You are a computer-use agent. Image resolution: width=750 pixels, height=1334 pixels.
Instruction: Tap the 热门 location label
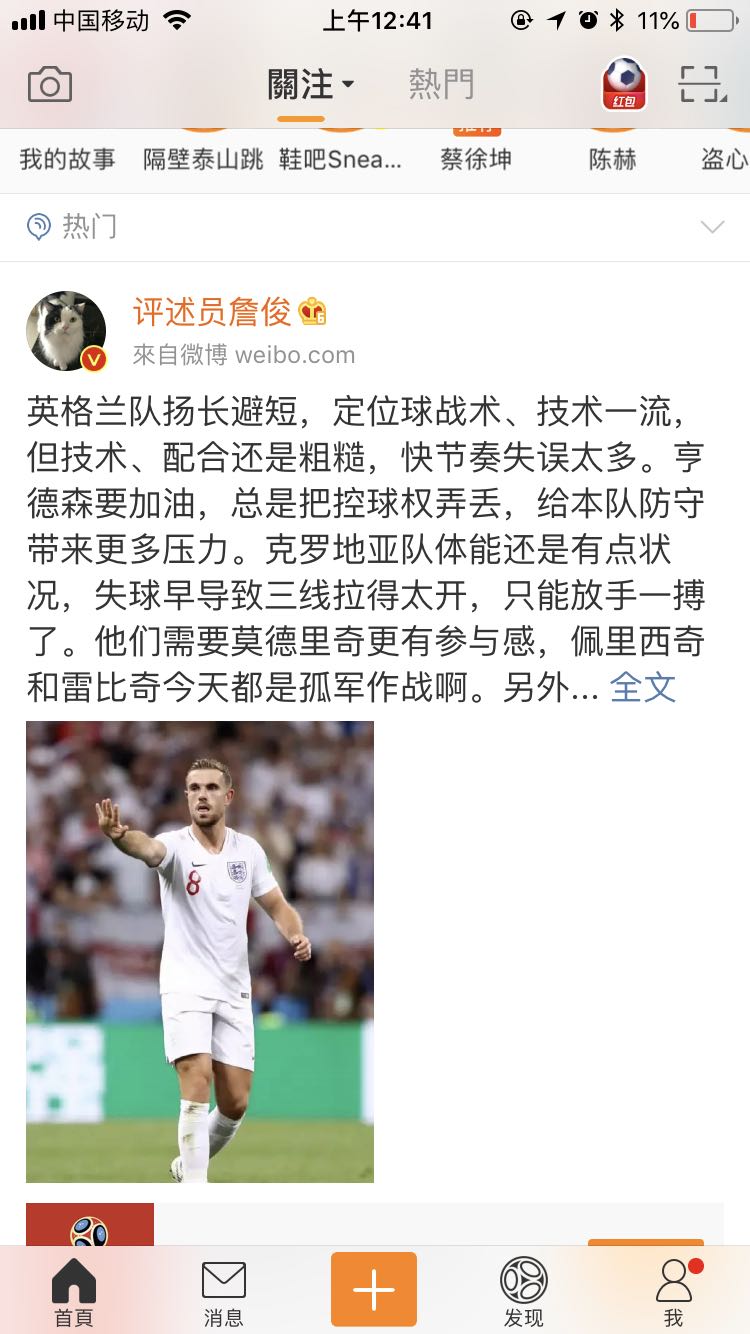89,227
